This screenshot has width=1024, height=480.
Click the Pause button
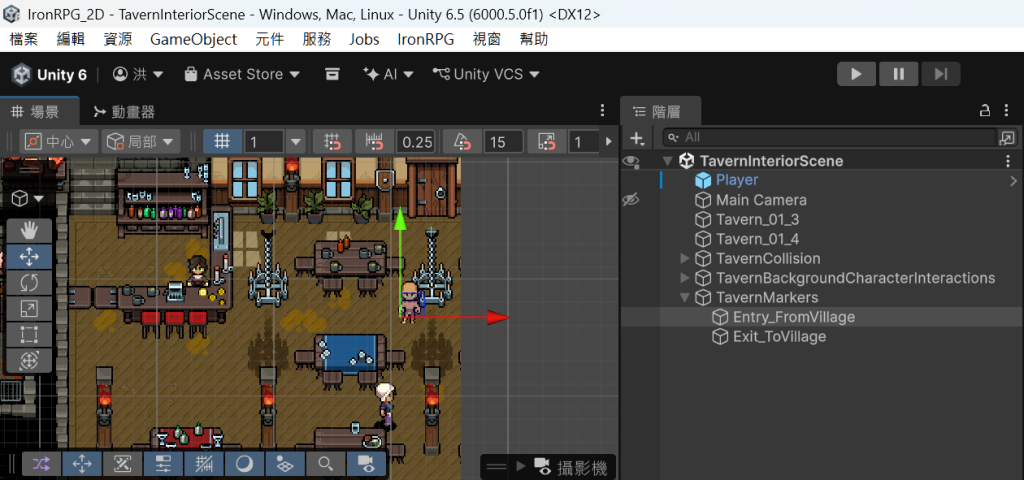coord(899,74)
